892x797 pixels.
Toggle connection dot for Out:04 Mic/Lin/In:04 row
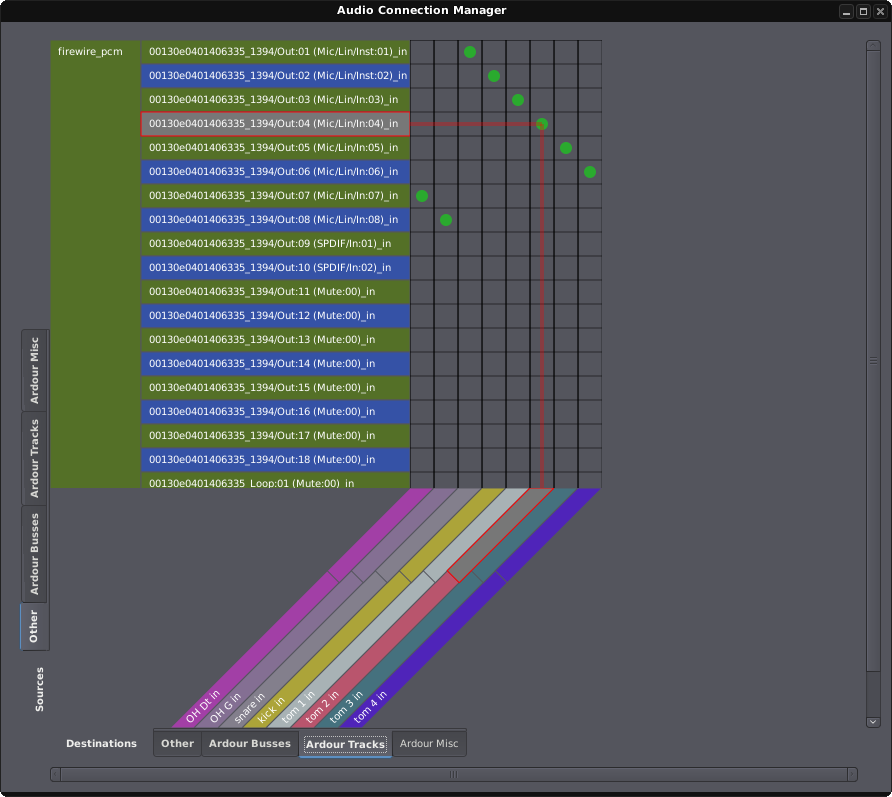tap(542, 123)
